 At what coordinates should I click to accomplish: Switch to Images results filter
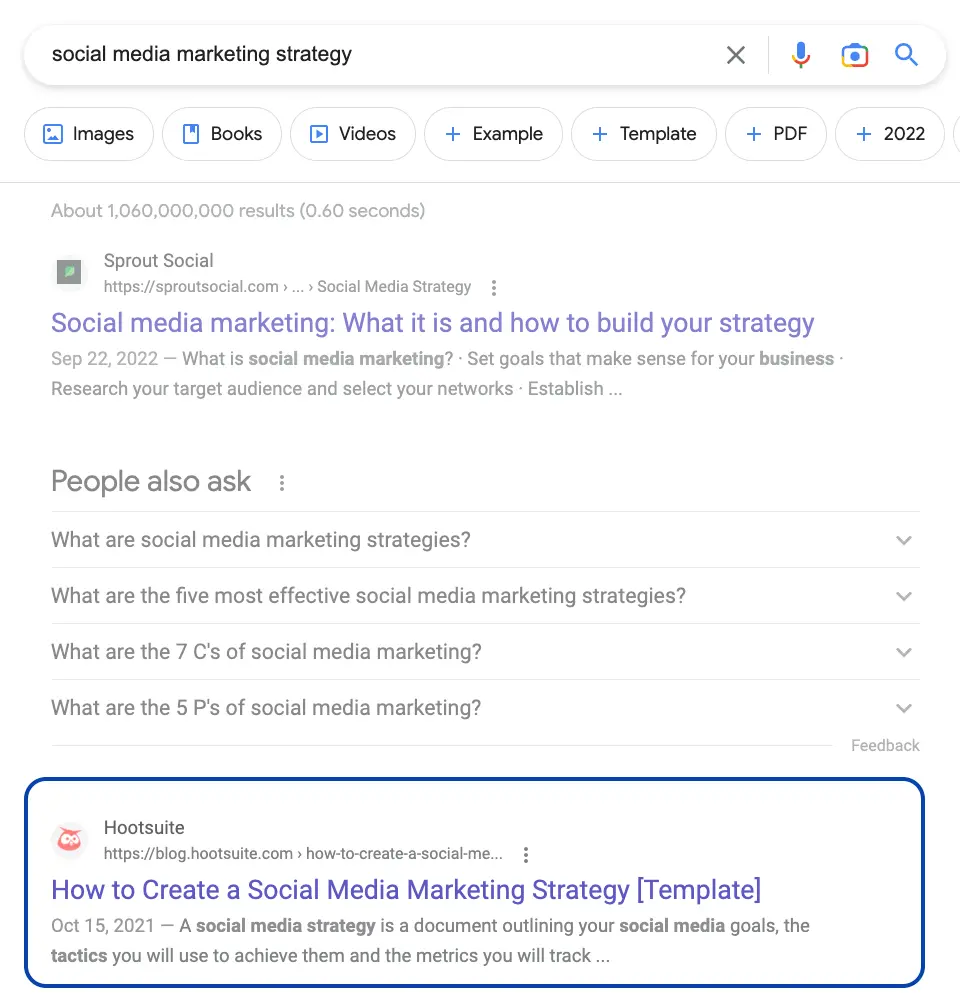point(88,134)
